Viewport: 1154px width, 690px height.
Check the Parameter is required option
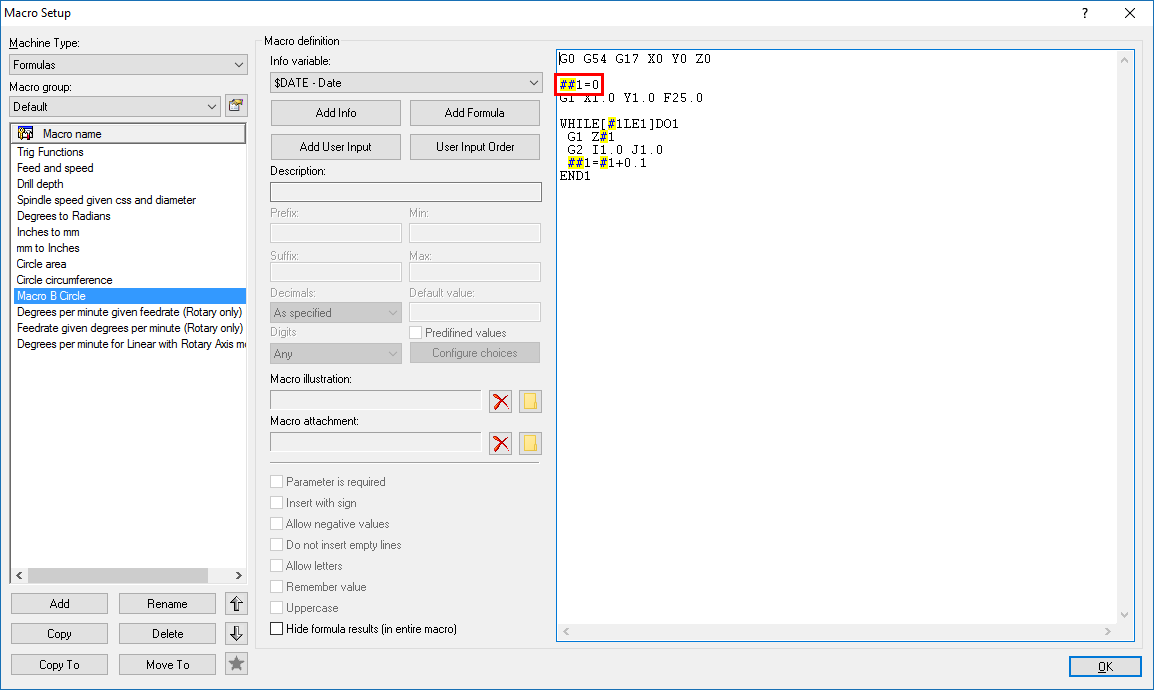[278, 482]
